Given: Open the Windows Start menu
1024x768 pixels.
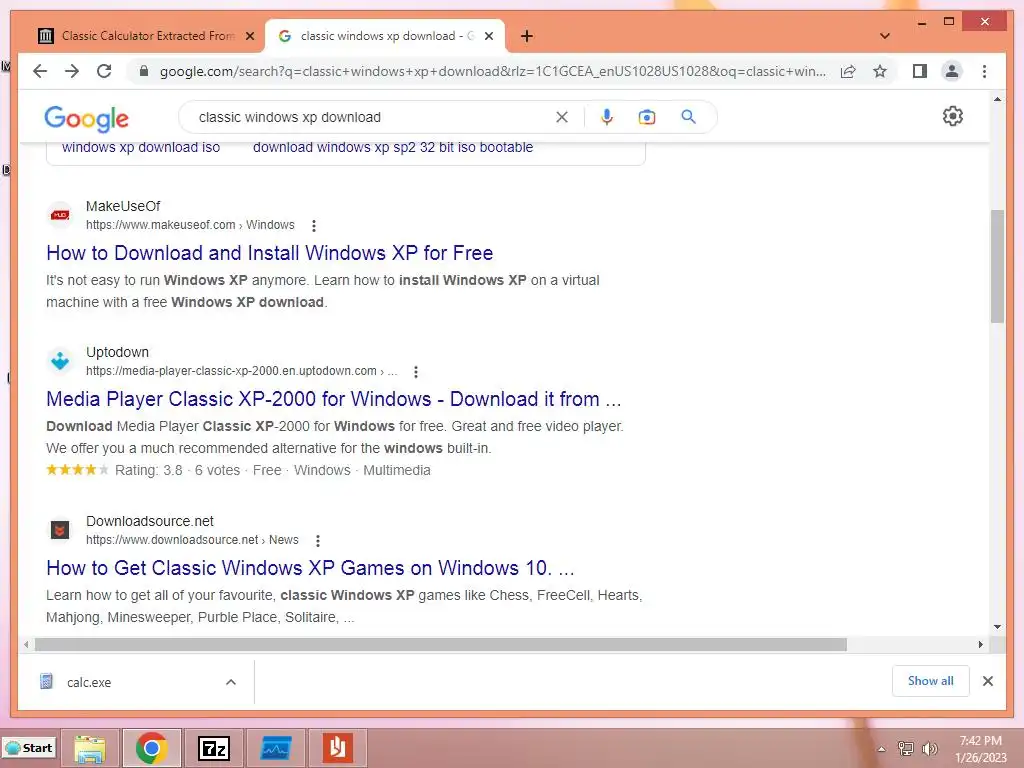Looking at the screenshot, I should [29, 748].
